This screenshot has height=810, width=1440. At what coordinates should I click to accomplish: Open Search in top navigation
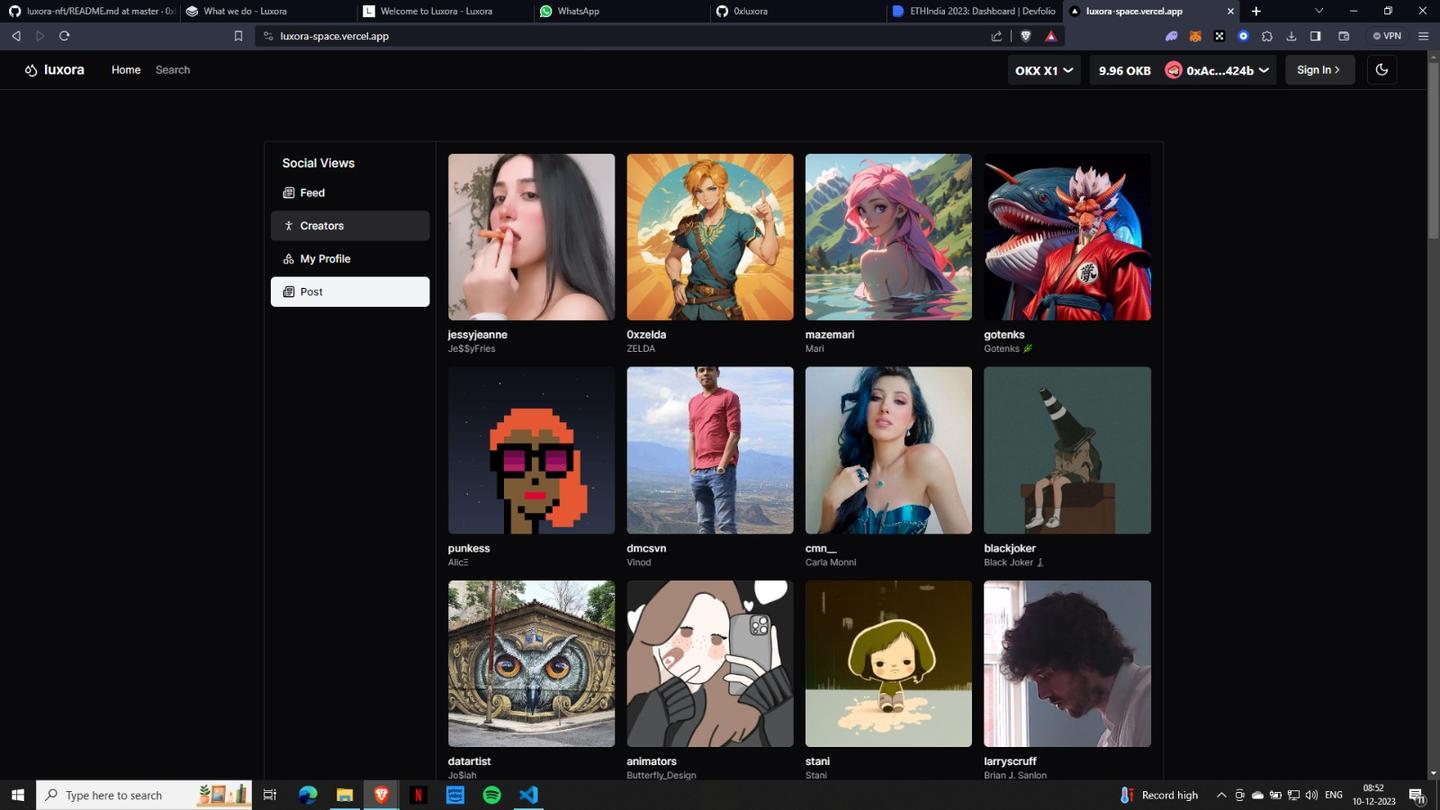click(173, 70)
